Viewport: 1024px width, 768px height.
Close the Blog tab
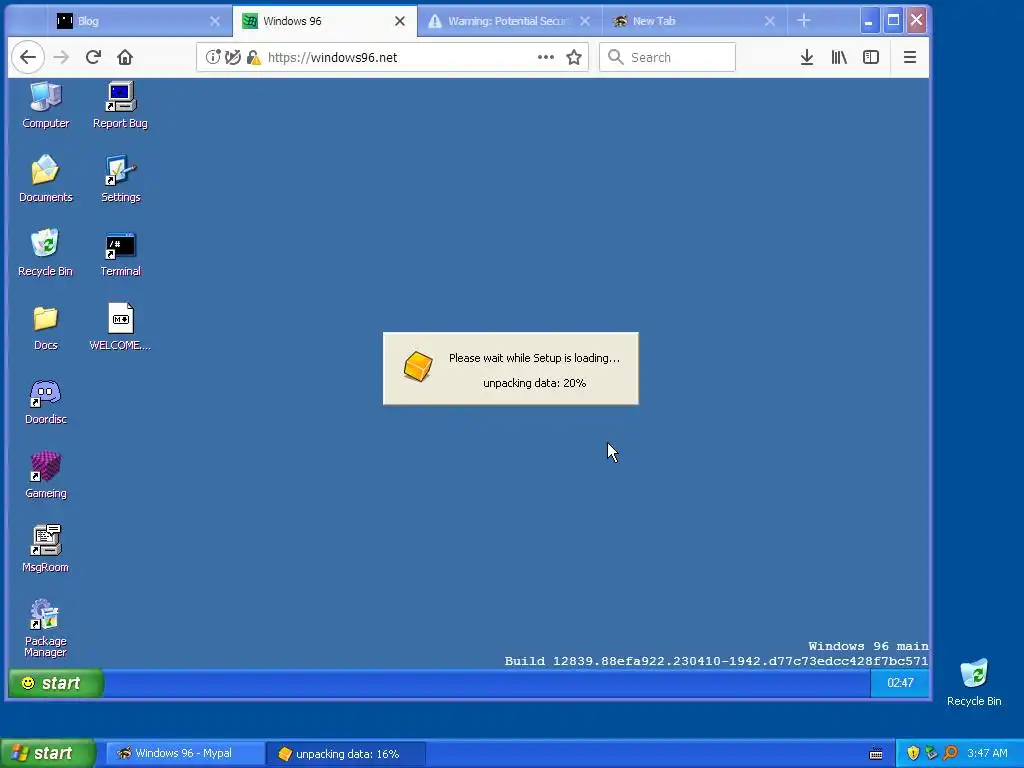tap(215, 22)
